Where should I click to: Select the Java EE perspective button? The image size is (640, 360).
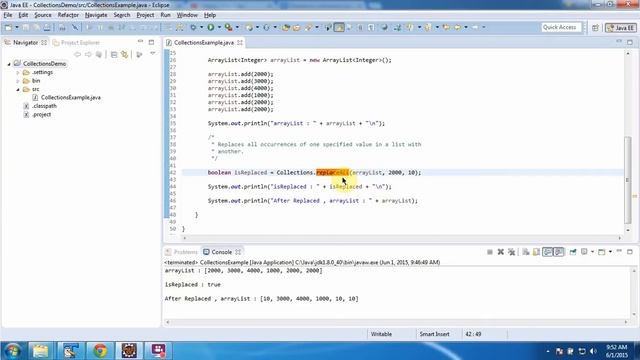pyautogui.click(x=621, y=27)
